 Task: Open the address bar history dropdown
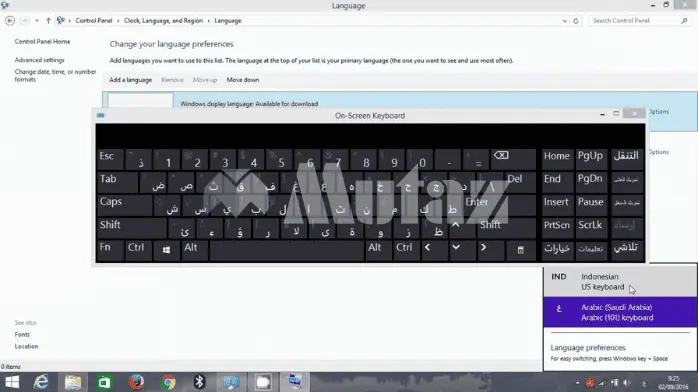pyautogui.click(x=564, y=21)
